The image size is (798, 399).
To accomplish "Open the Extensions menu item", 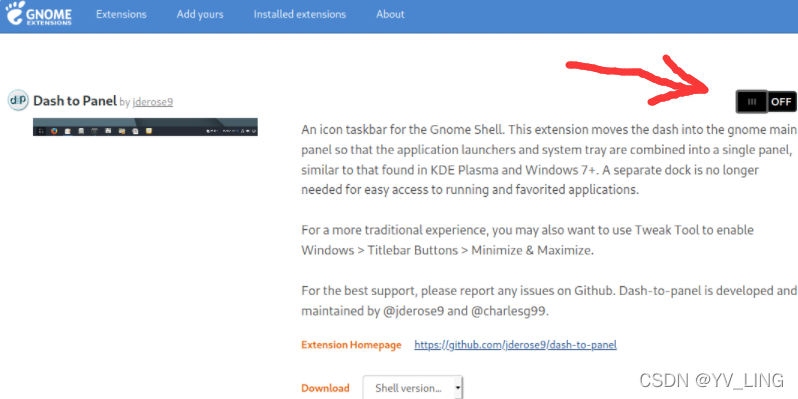I will (121, 14).
